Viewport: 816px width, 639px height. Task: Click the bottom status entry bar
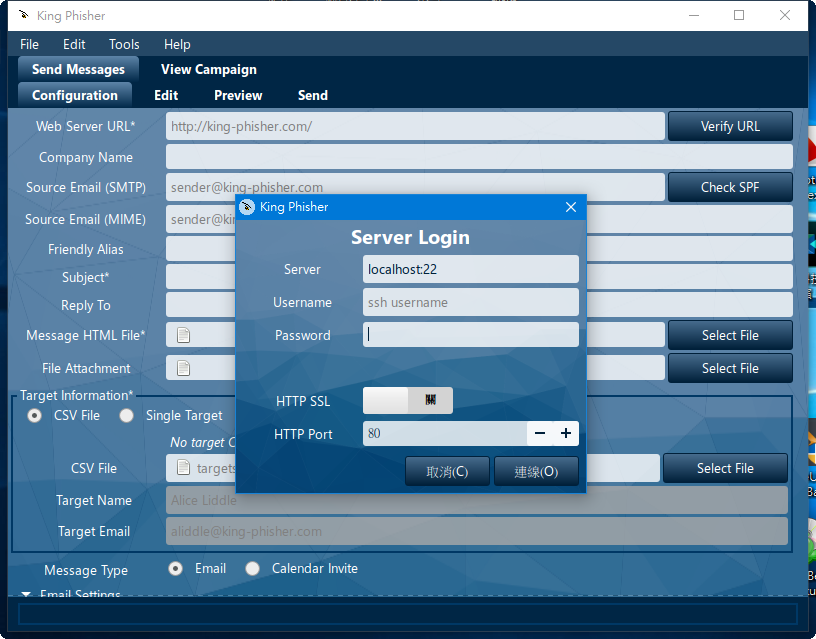click(x=407, y=614)
